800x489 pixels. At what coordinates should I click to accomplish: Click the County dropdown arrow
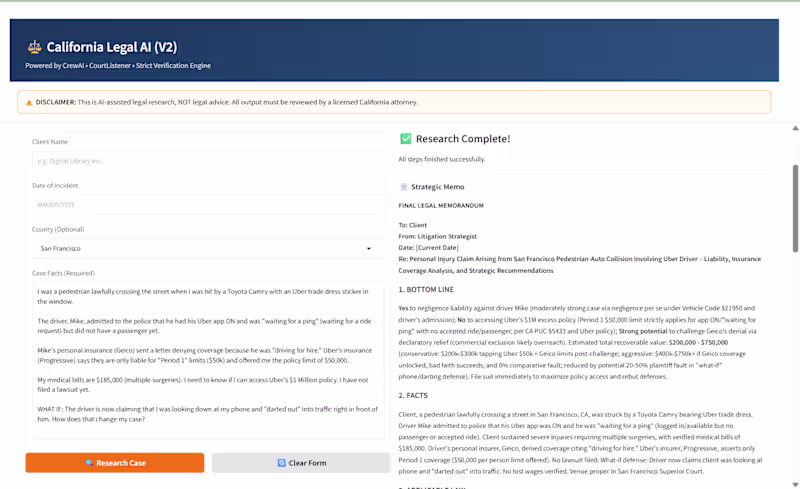pyautogui.click(x=368, y=249)
